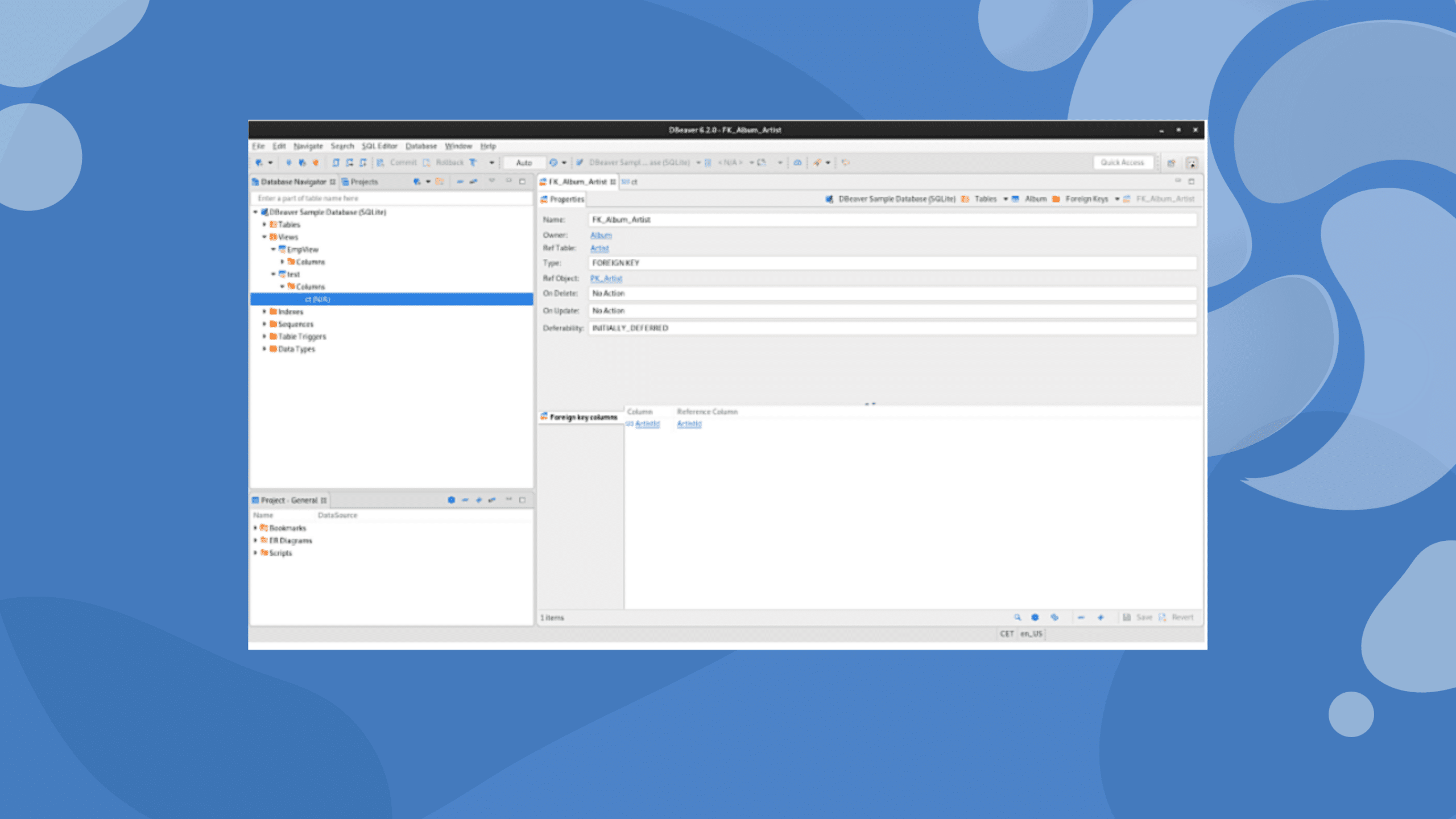The width and height of the screenshot is (1456, 819).
Task: Open the PK_Artist ref object link
Action: point(606,279)
